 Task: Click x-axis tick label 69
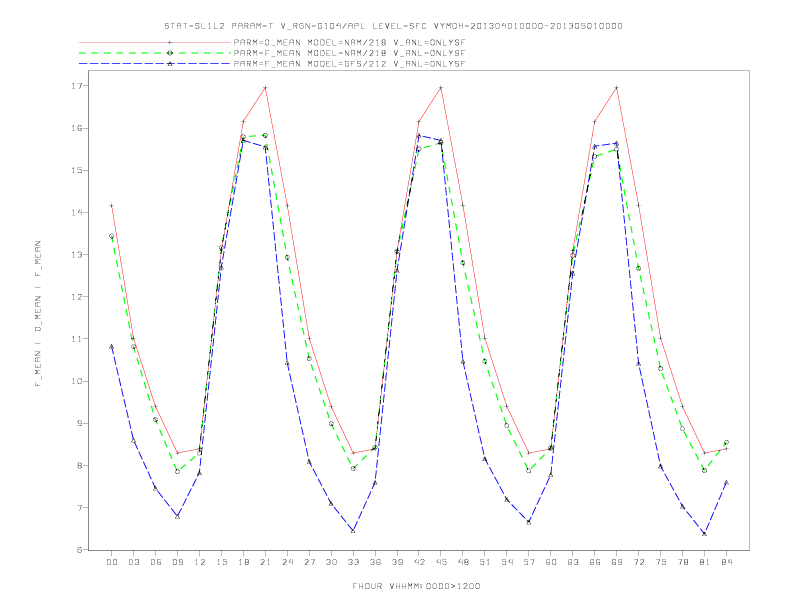tap(617, 562)
